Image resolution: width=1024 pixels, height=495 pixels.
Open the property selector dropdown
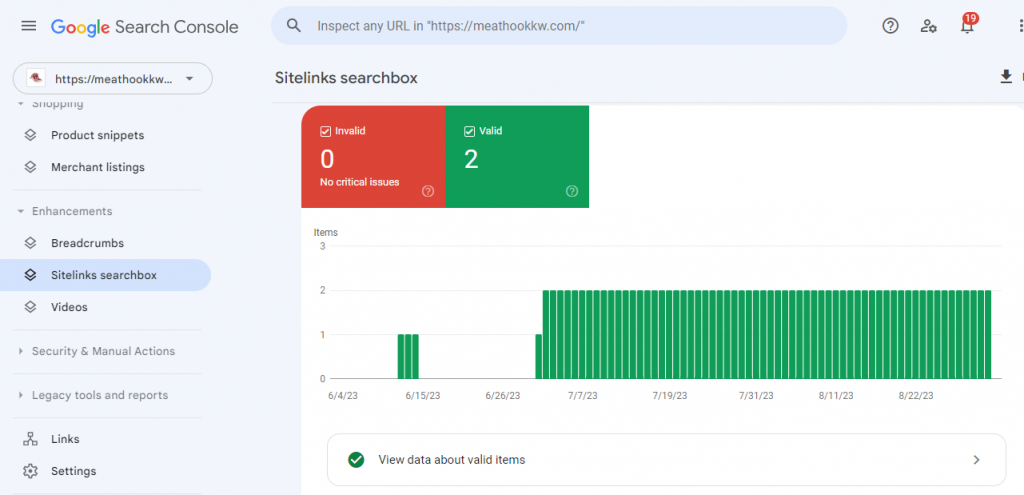coord(113,79)
